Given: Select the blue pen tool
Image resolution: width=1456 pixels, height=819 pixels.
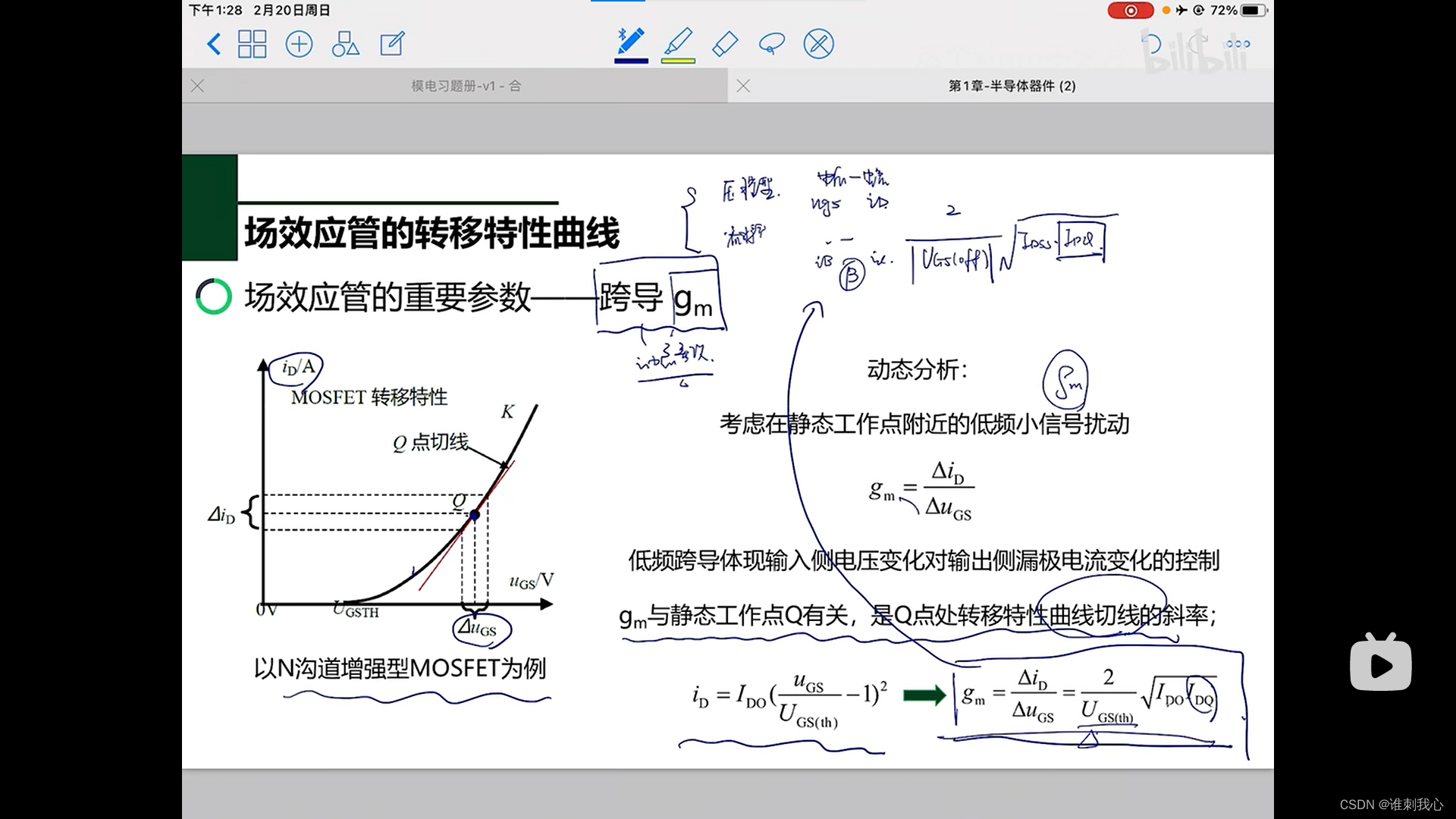Looking at the screenshot, I should [x=631, y=42].
